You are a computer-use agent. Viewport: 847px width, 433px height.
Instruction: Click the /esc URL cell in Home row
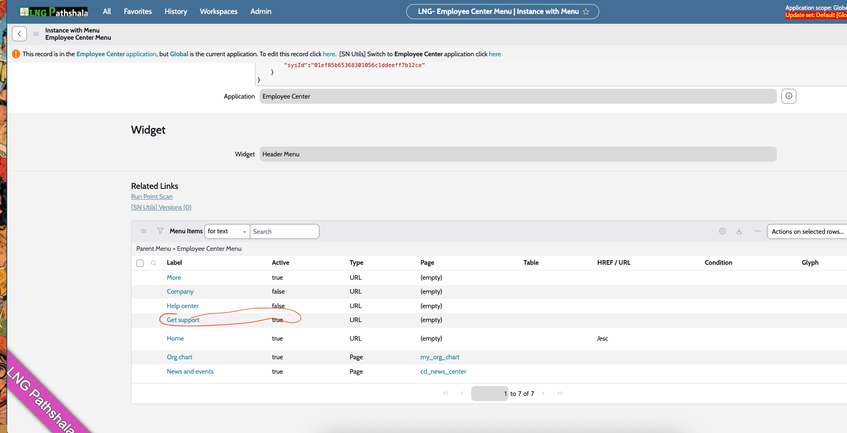click(x=602, y=339)
